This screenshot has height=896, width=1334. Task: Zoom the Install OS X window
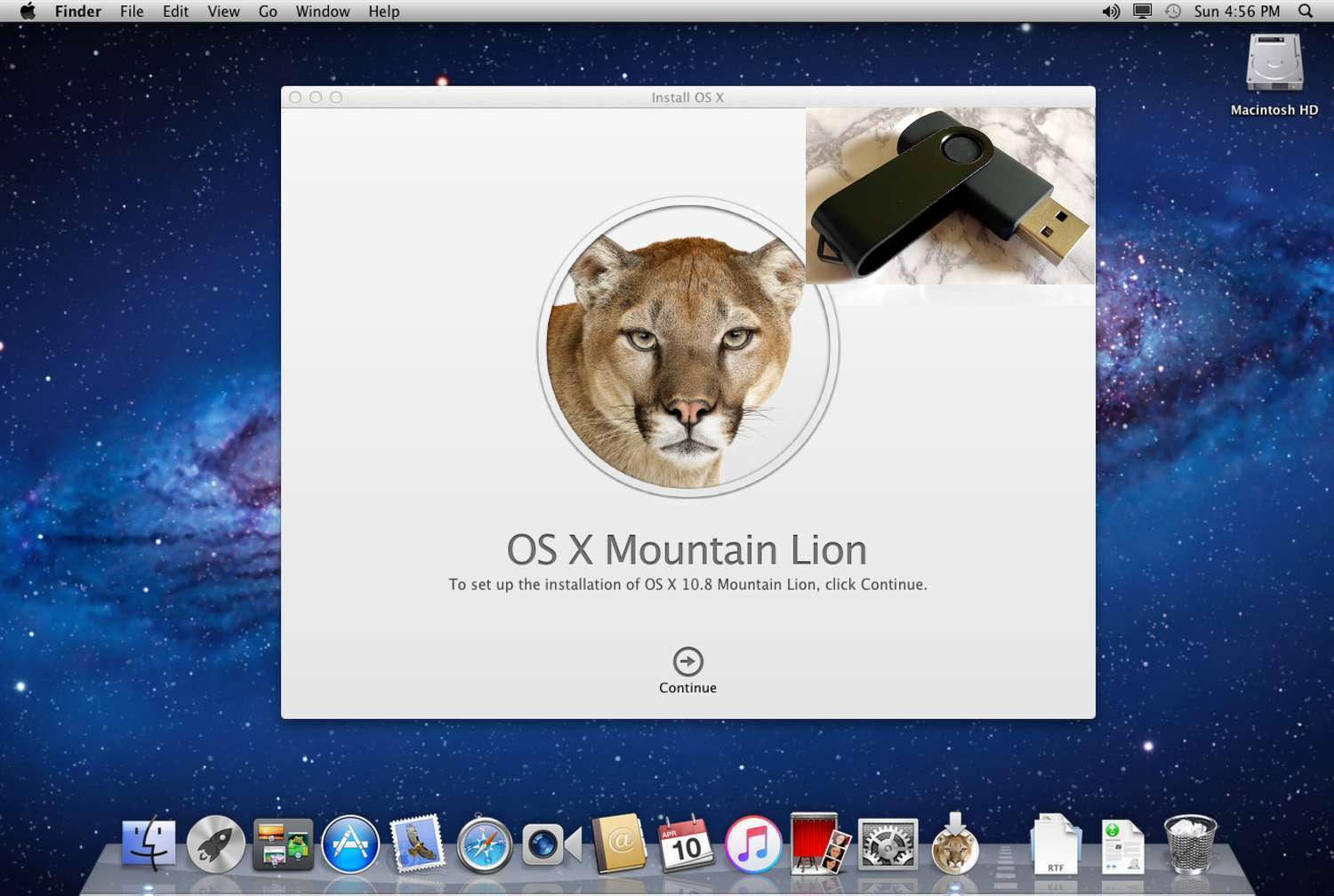(x=336, y=97)
